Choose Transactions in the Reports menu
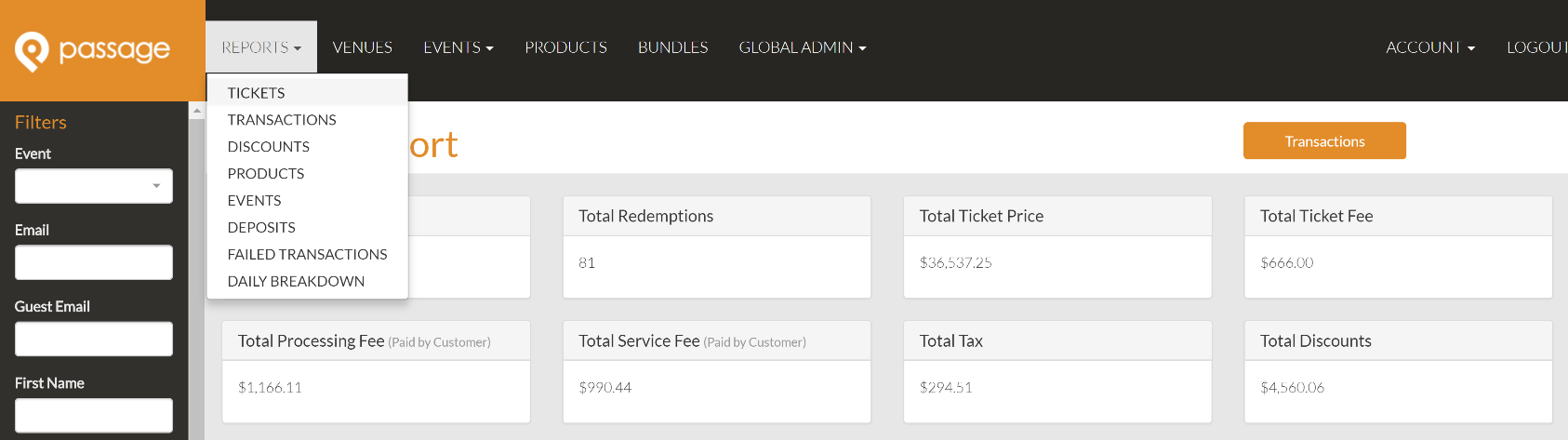 pos(307,120)
